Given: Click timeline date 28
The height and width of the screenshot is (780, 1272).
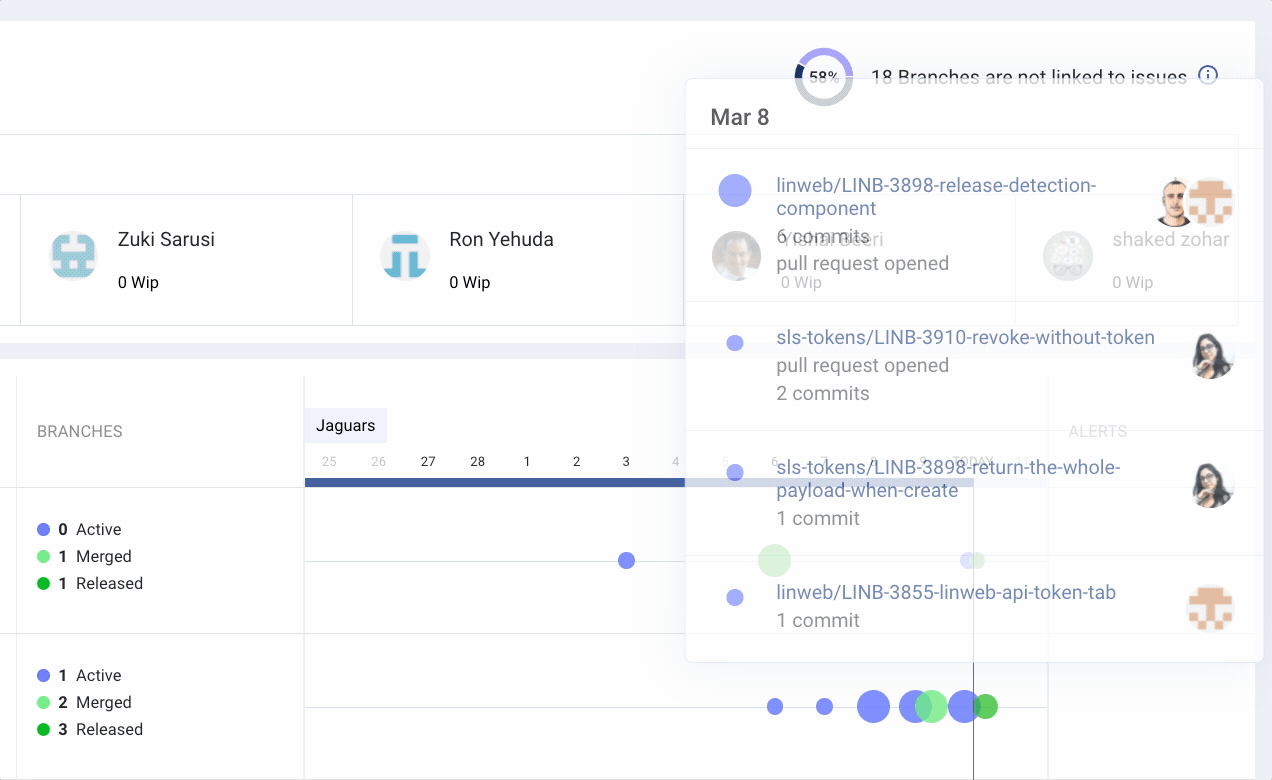Looking at the screenshot, I should (x=477, y=462).
